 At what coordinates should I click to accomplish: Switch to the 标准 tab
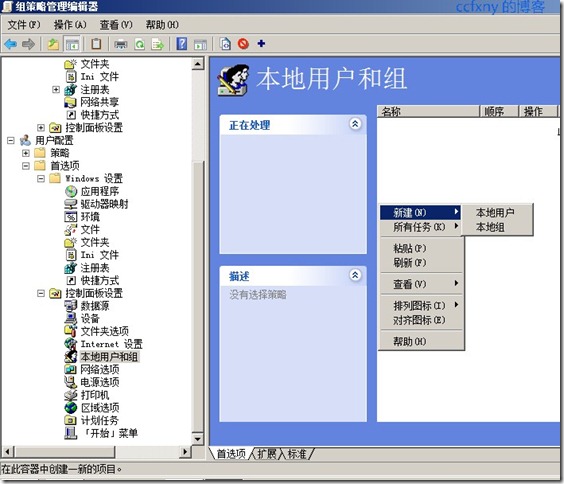click(297, 454)
